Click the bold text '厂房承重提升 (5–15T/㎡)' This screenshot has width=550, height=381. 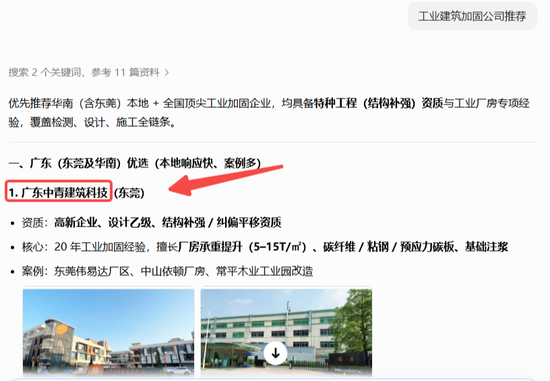(x=242, y=247)
